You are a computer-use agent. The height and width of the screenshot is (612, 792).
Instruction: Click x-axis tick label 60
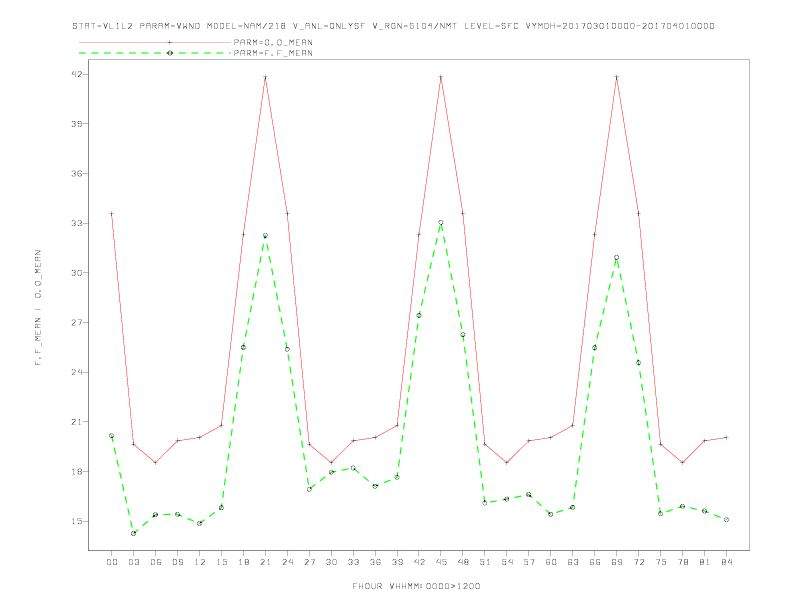click(x=551, y=562)
